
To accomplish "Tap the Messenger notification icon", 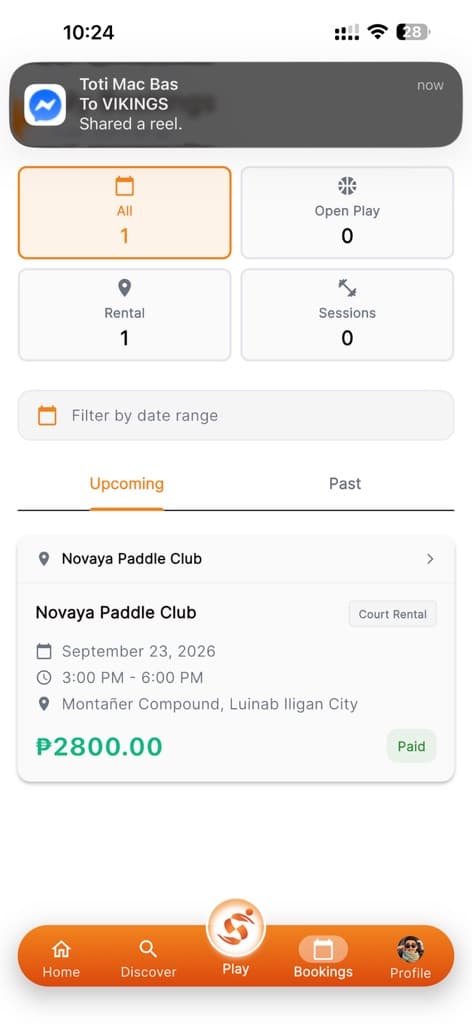I will pos(45,104).
